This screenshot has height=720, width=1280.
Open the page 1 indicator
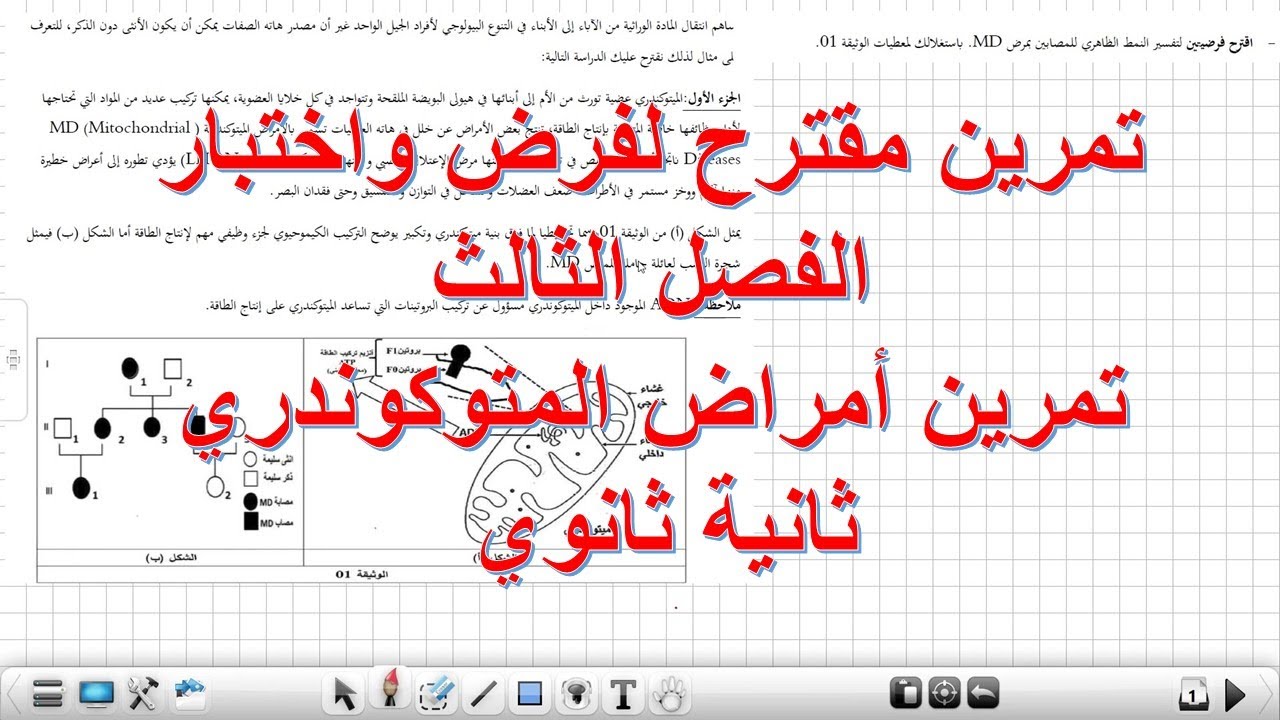pos(1195,692)
